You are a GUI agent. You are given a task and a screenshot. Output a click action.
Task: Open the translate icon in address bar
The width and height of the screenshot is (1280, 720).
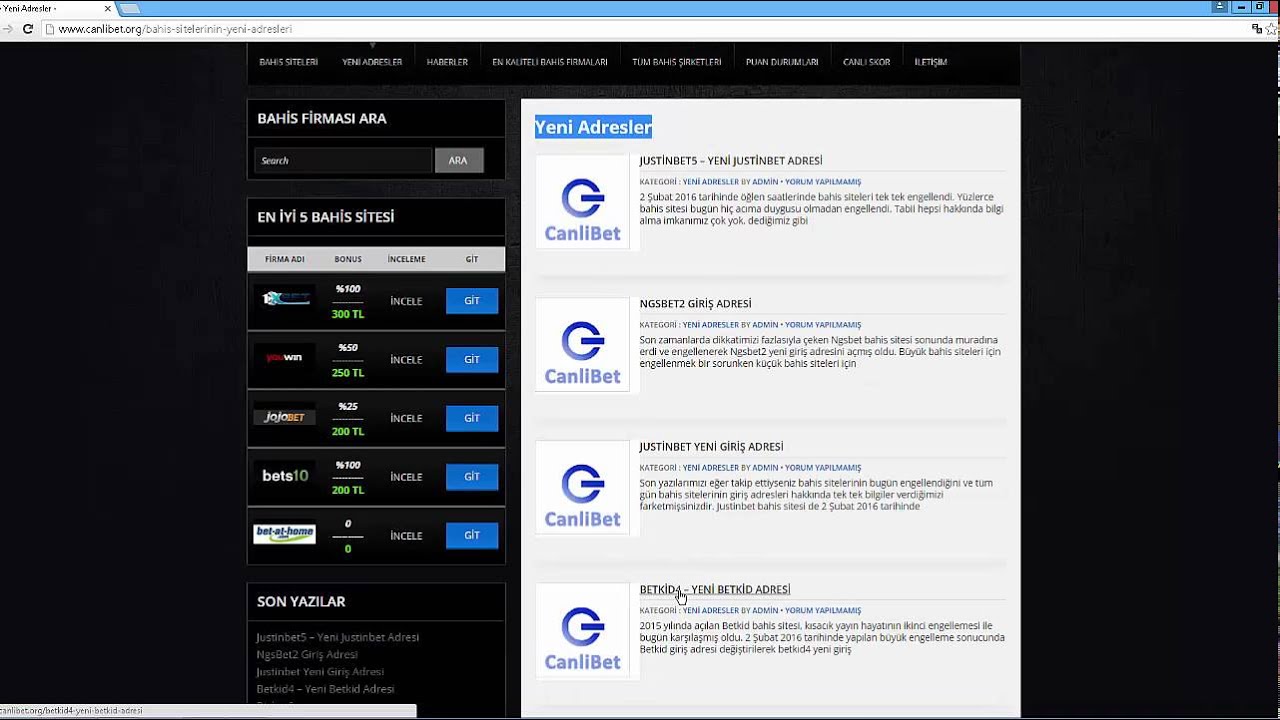click(1256, 29)
